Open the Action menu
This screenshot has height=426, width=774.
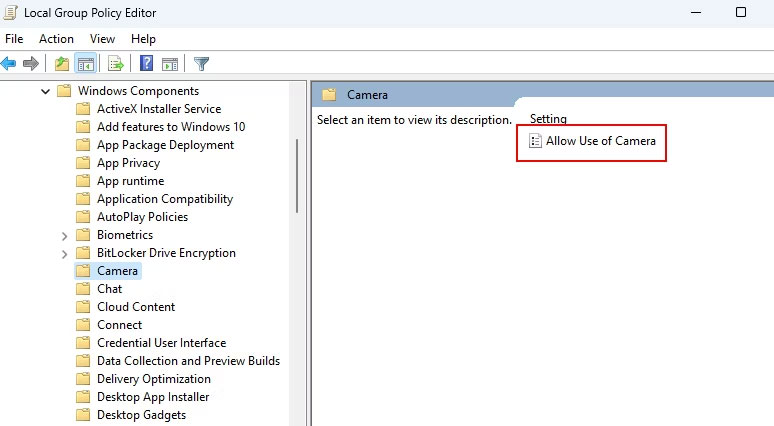56,39
